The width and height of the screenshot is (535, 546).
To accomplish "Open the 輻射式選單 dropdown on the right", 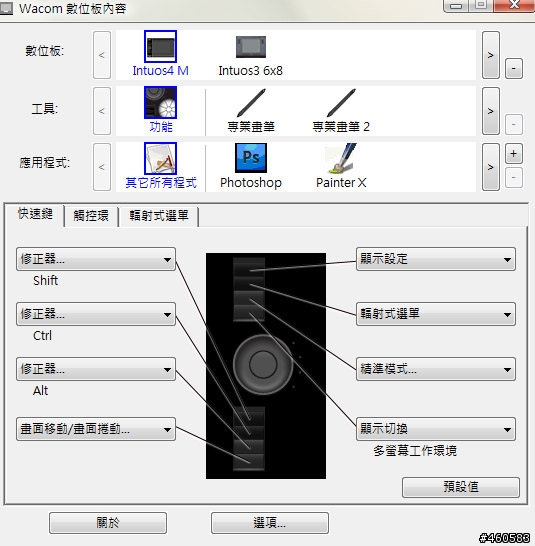I will pyautogui.click(x=436, y=314).
